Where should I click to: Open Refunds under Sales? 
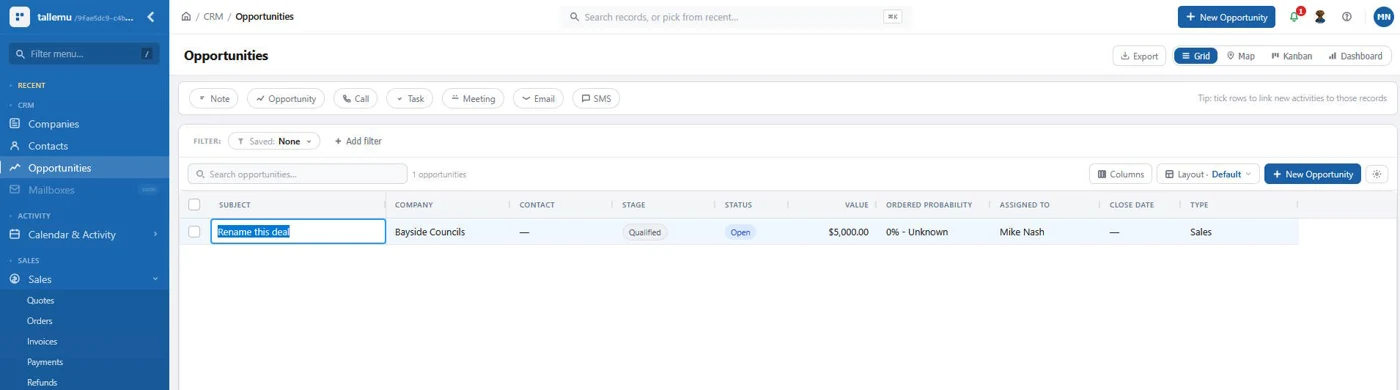pyautogui.click(x=43, y=383)
